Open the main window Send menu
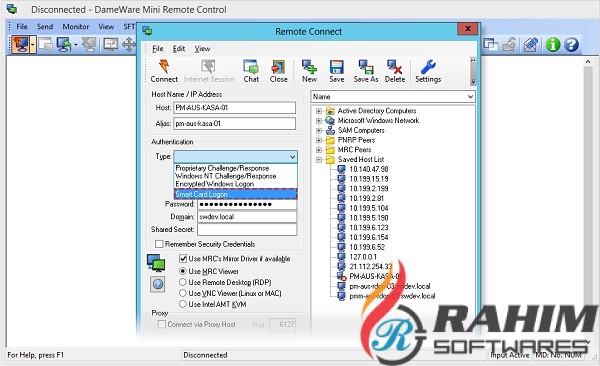 (x=45, y=26)
